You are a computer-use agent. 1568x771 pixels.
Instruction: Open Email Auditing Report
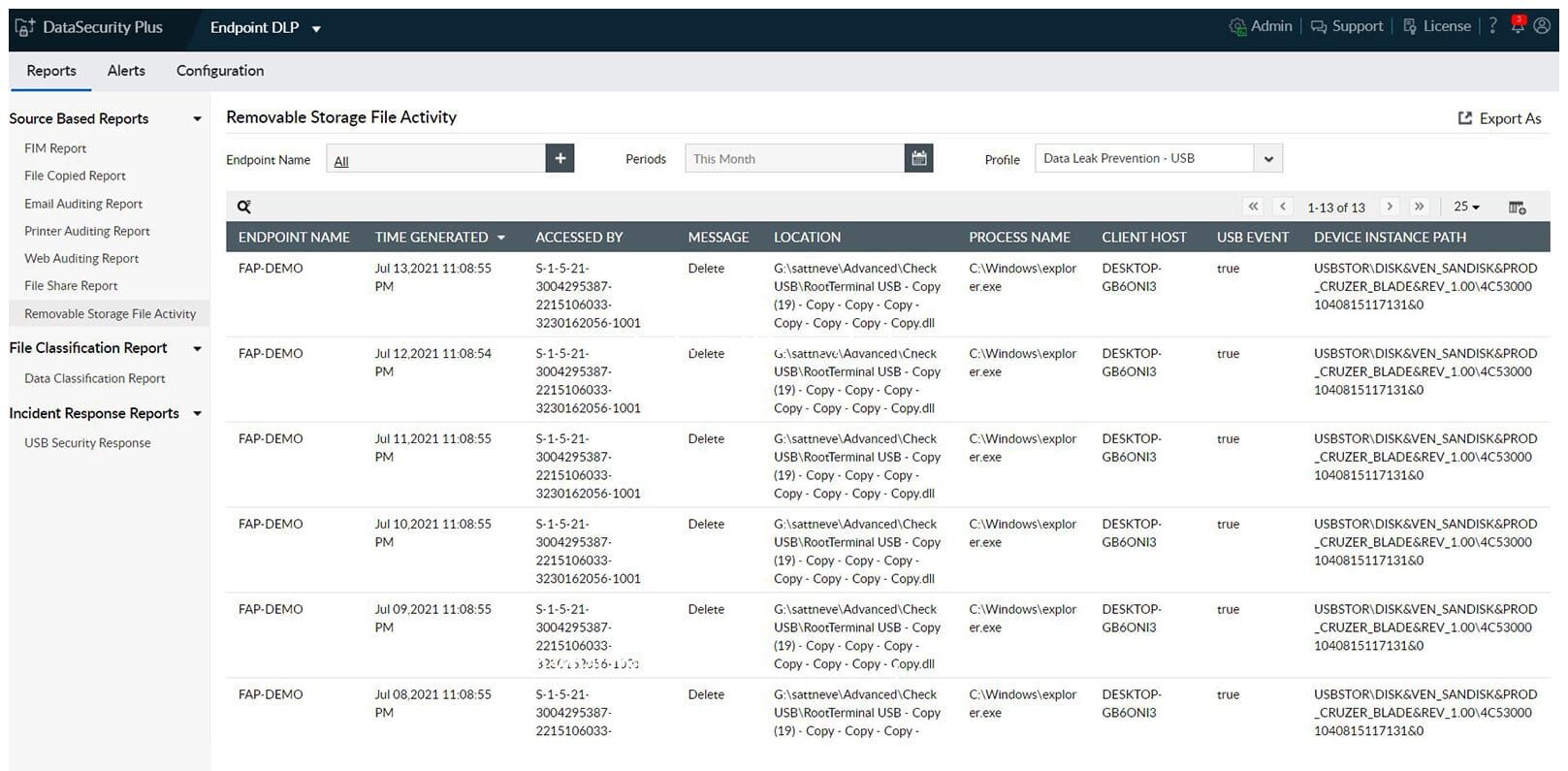pyautogui.click(x=83, y=204)
